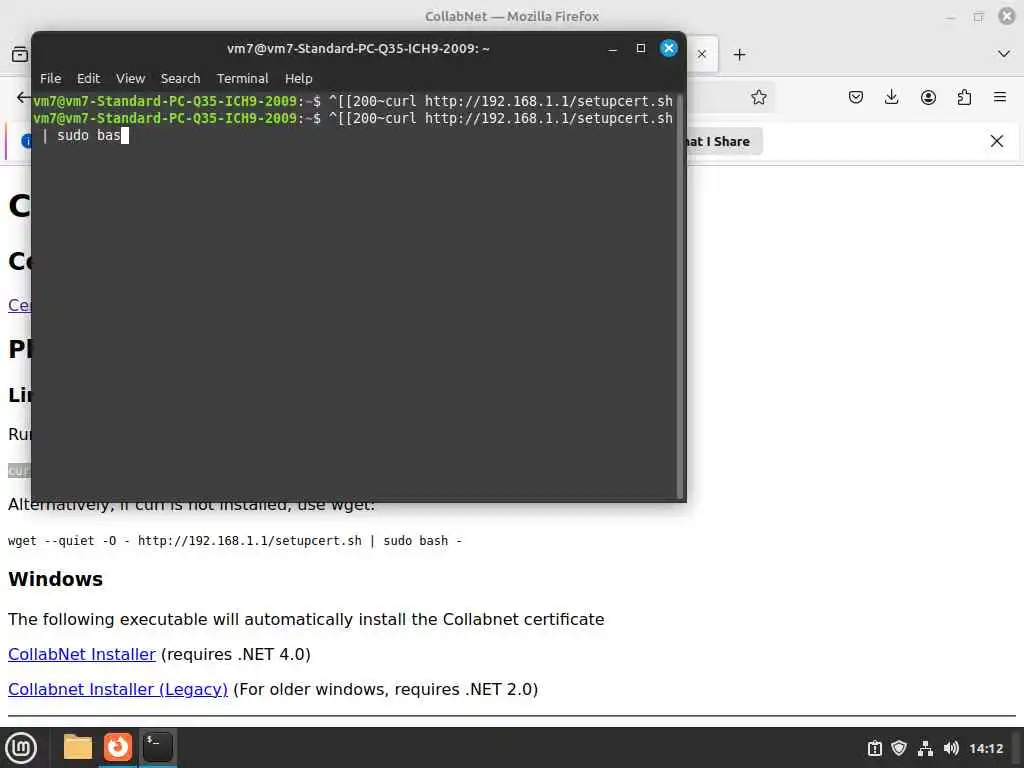Click the terminal scrollbar

pyautogui.click(x=680, y=296)
